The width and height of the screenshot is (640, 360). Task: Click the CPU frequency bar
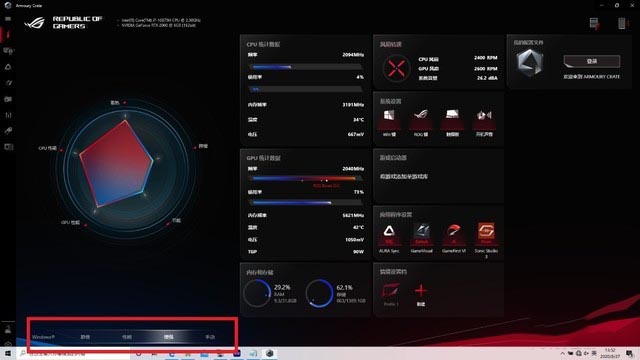click(x=305, y=67)
